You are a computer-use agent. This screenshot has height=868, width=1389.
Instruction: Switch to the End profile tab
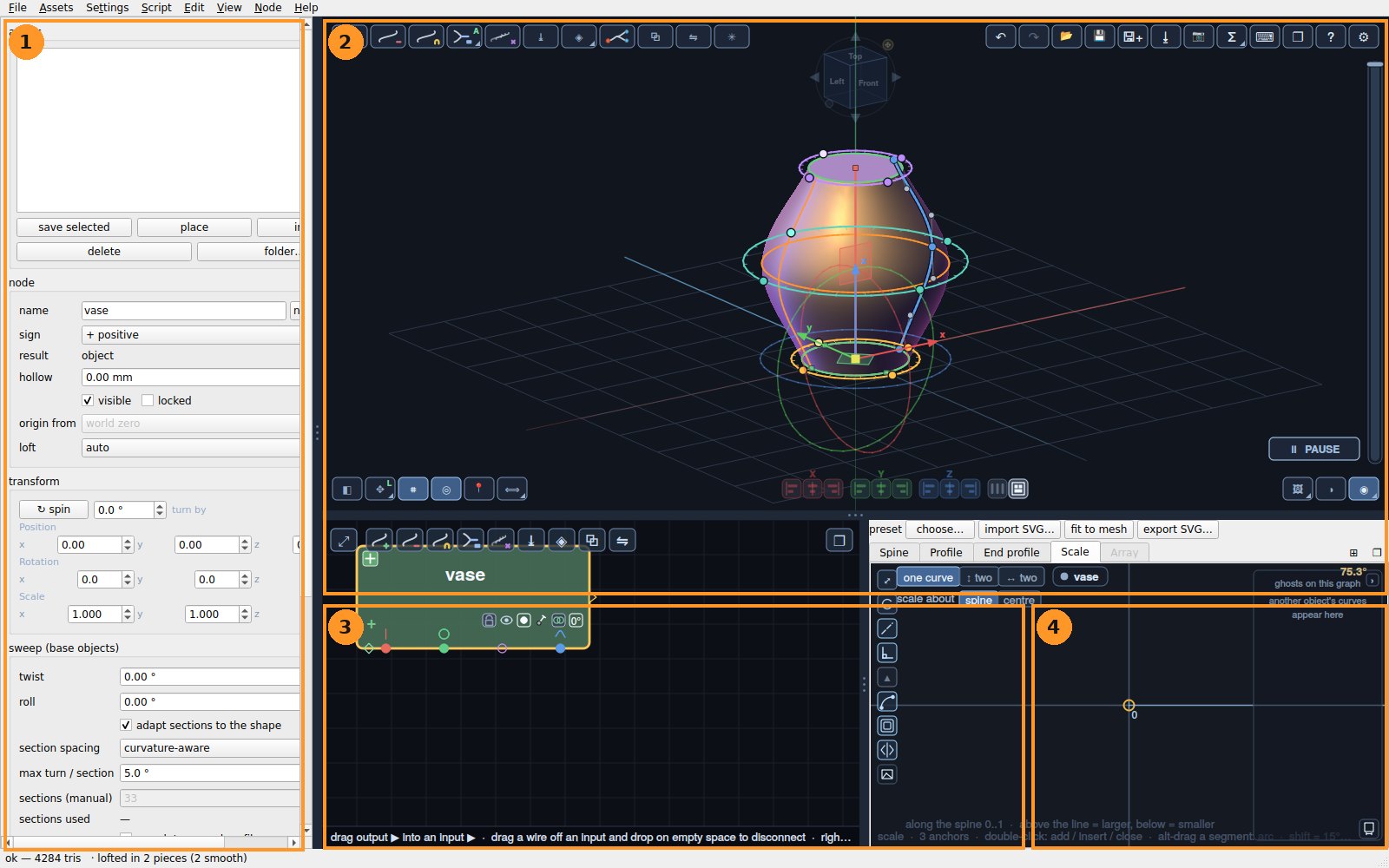[x=1011, y=552]
